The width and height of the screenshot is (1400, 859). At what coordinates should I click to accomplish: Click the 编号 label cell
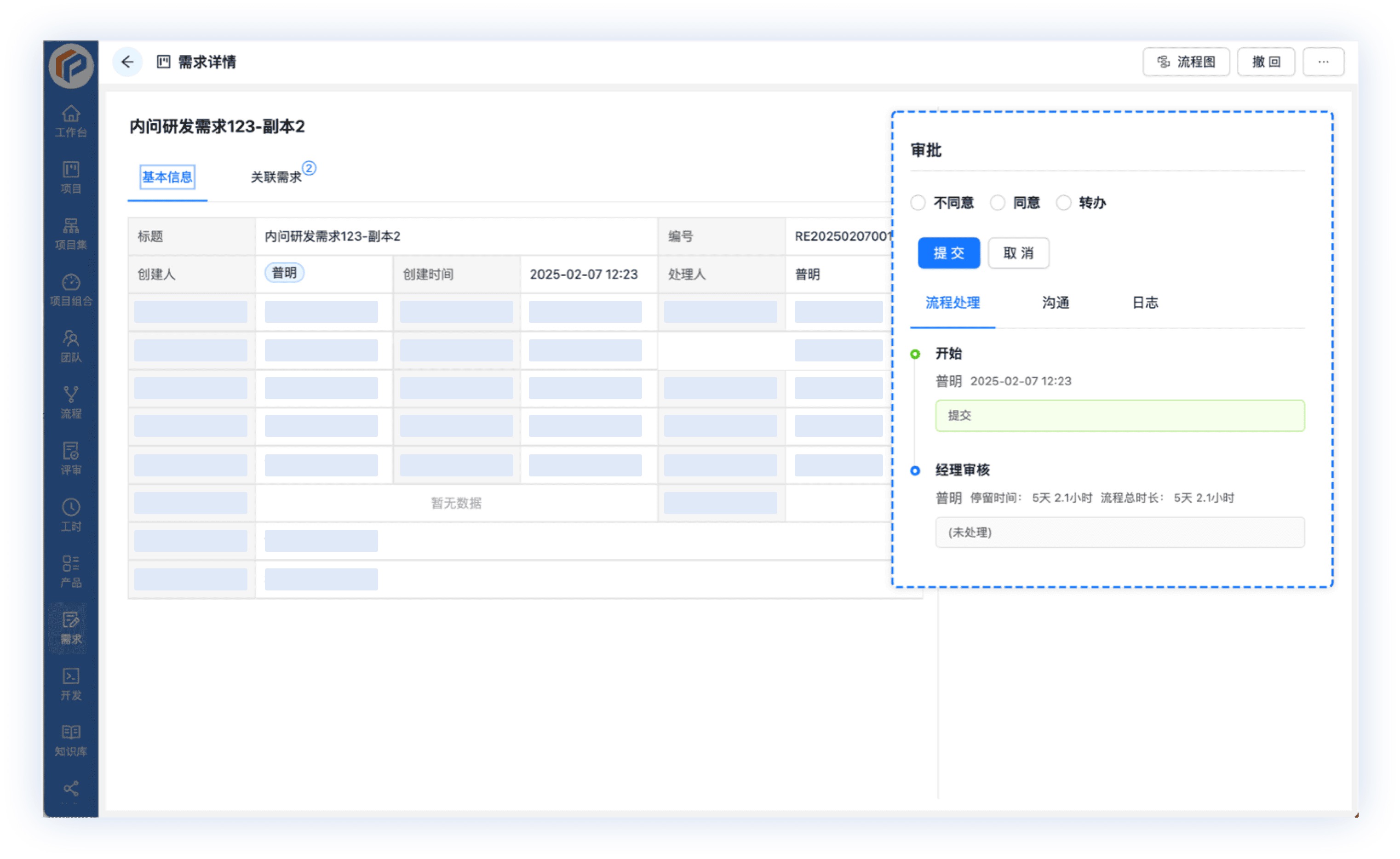[x=722, y=236]
